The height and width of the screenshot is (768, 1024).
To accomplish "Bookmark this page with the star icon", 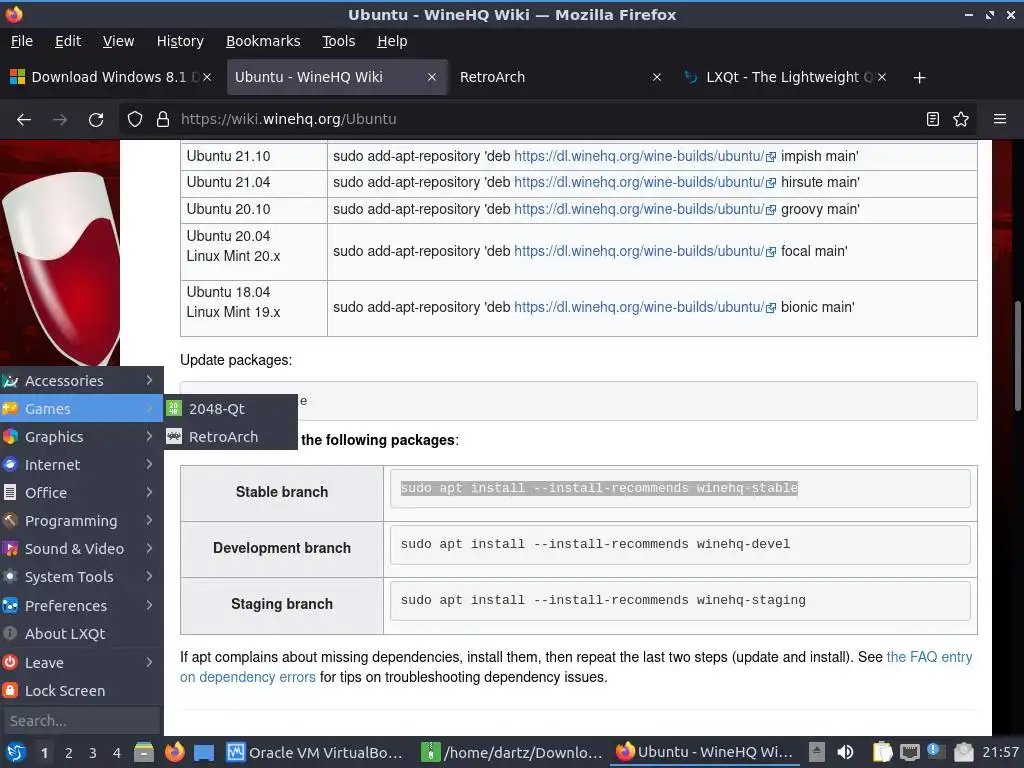I will click(x=961, y=120).
